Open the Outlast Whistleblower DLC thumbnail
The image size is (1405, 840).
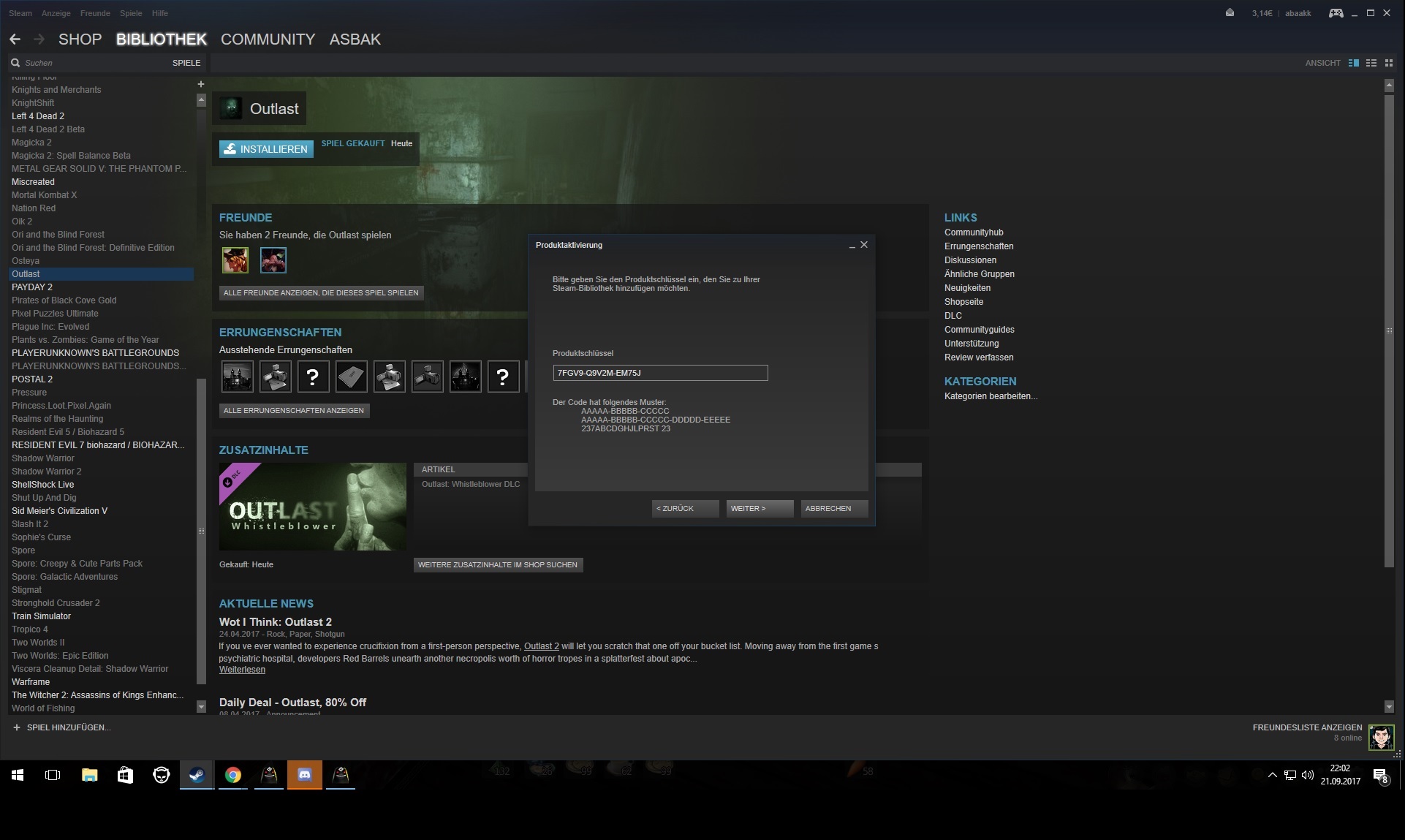point(312,506)
